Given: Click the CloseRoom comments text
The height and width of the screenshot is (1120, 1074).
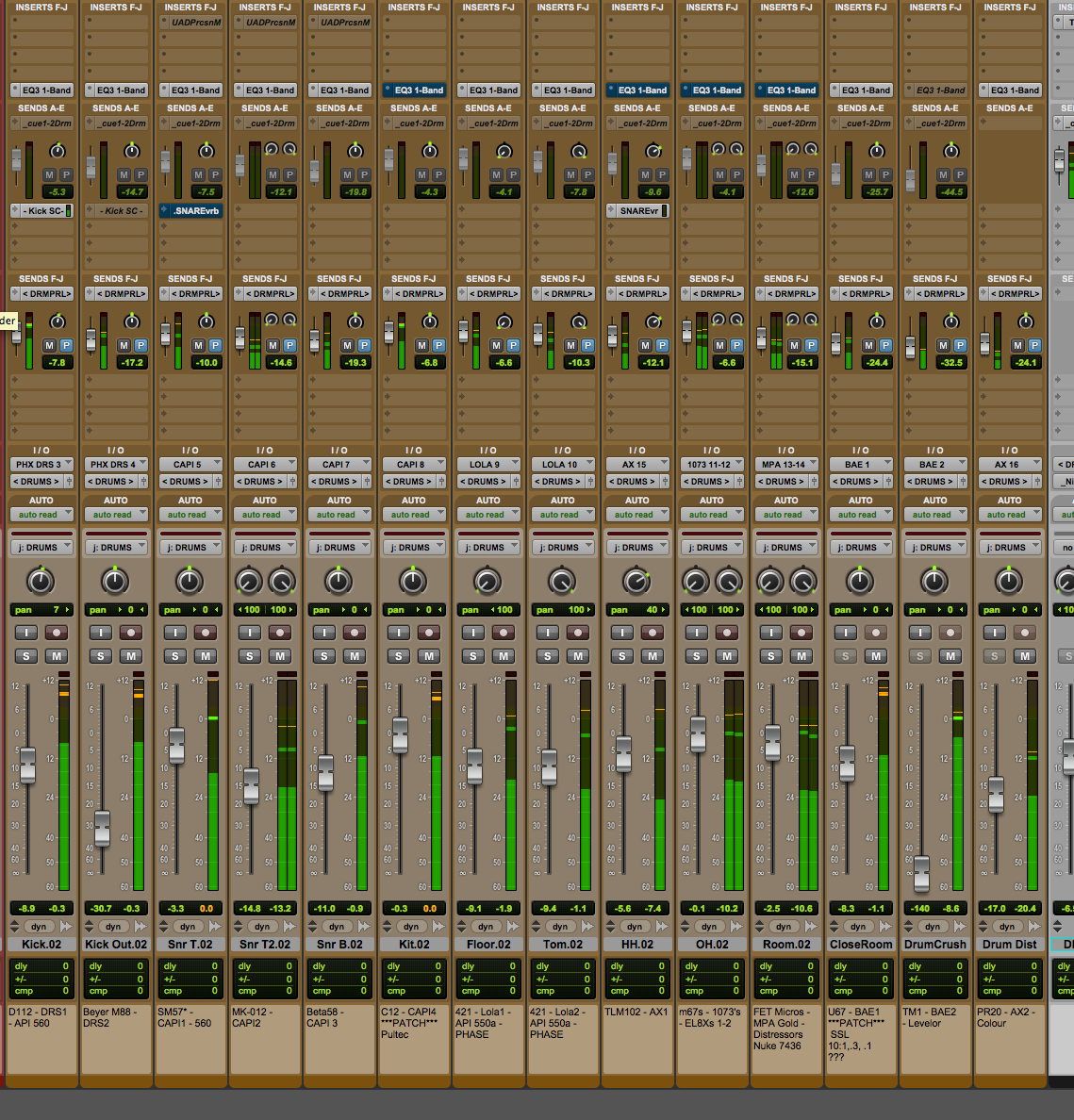Looking at the screenshot, I should coord(856,1034).
